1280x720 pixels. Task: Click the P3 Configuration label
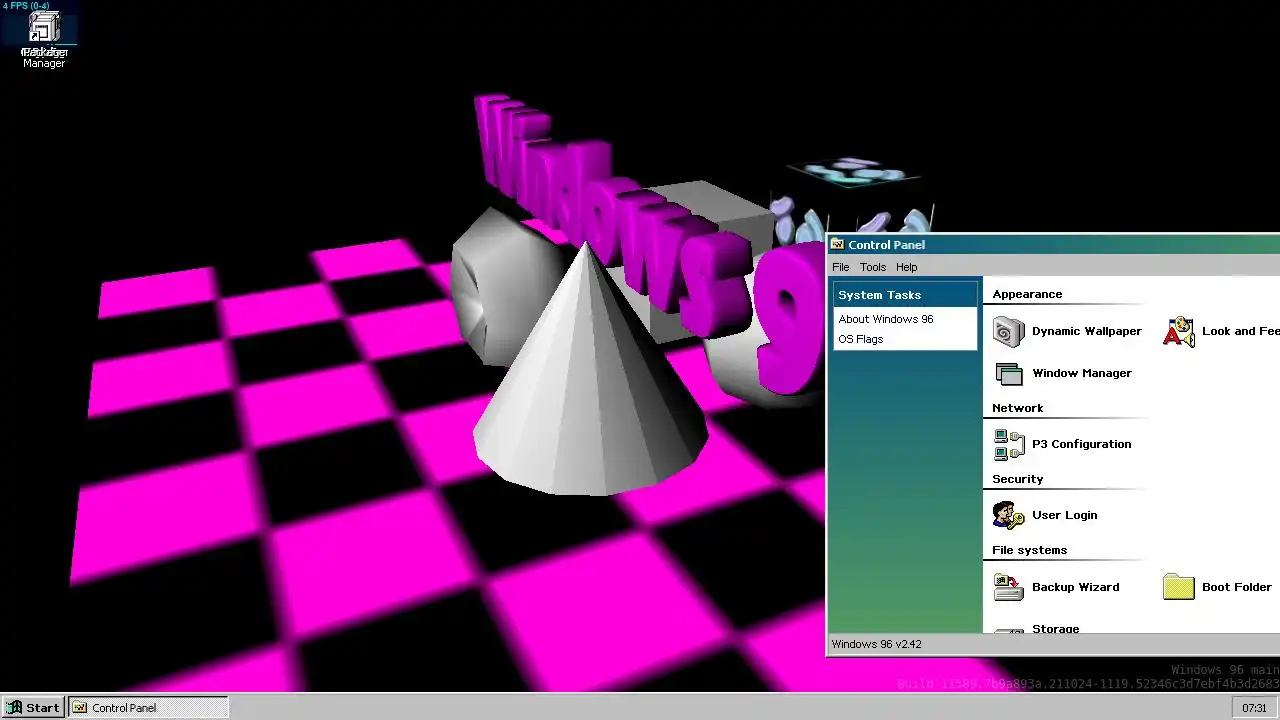pos(1082,444)
